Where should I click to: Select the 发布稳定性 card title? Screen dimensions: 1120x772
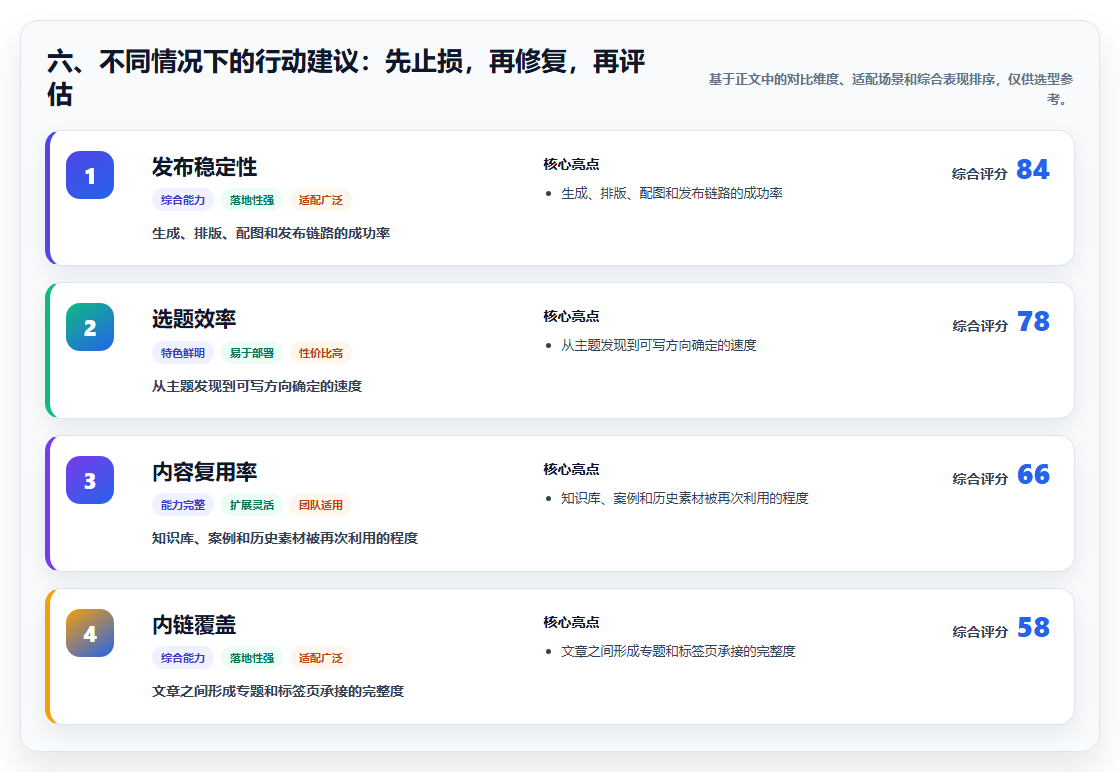tap(204, 167)
